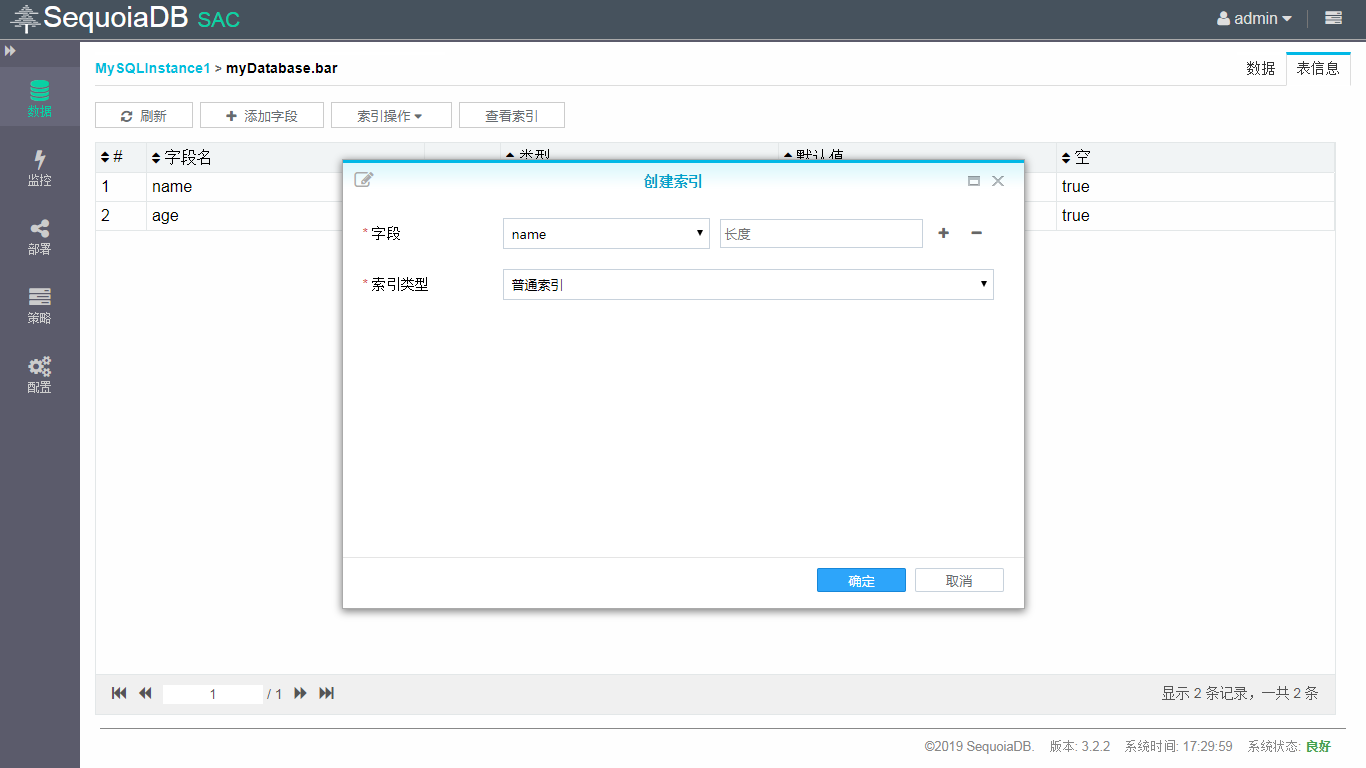
Task: Open the 策略 (Strategy) sidebar section
Action: click(x=39, y=306)
